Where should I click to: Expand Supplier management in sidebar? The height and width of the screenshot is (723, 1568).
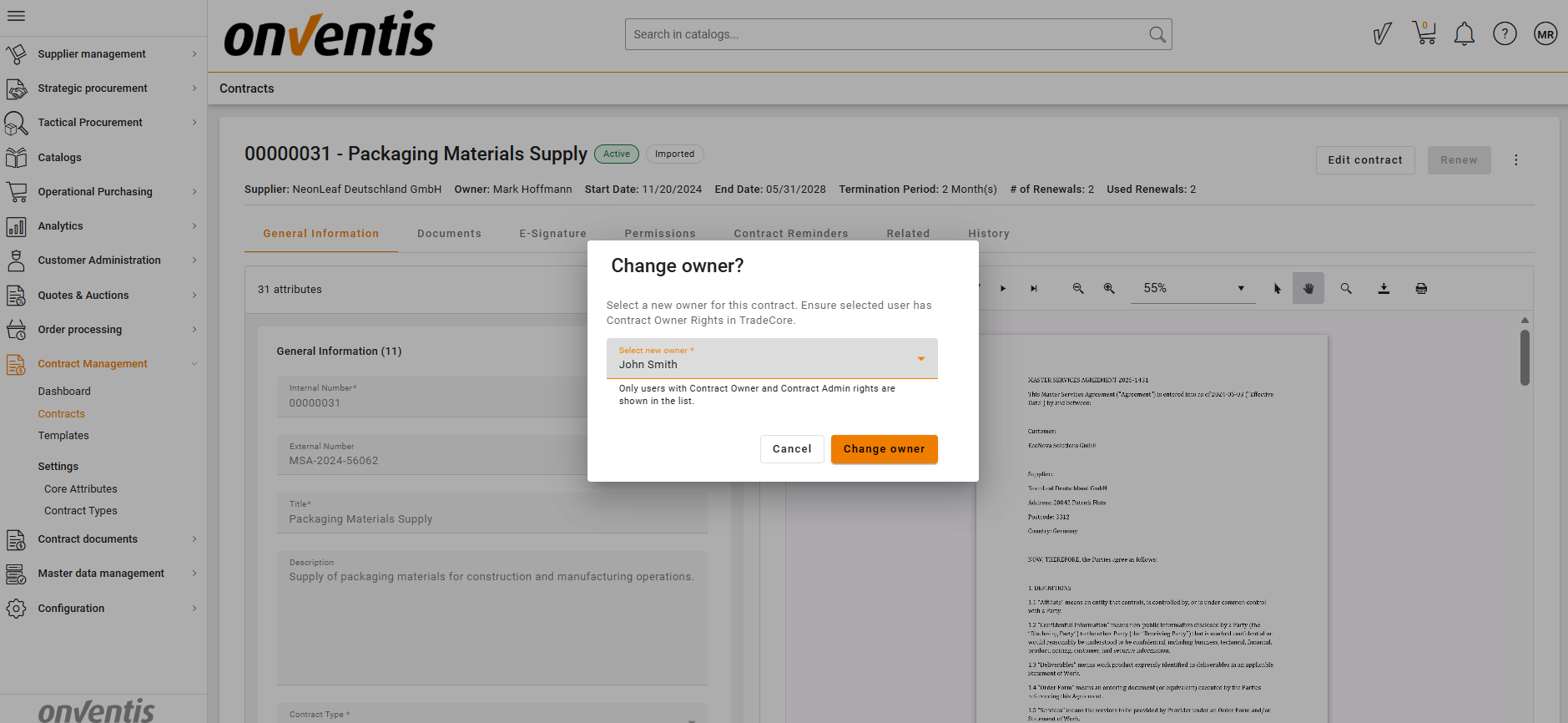point(103,54)
